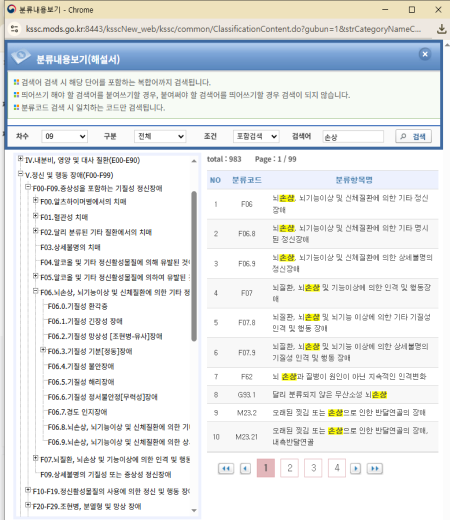This screenshot has height=520, width=450.
Task: Expand F00.알츠하이머병에서의 치매 node
Action: tap(35, 200)
